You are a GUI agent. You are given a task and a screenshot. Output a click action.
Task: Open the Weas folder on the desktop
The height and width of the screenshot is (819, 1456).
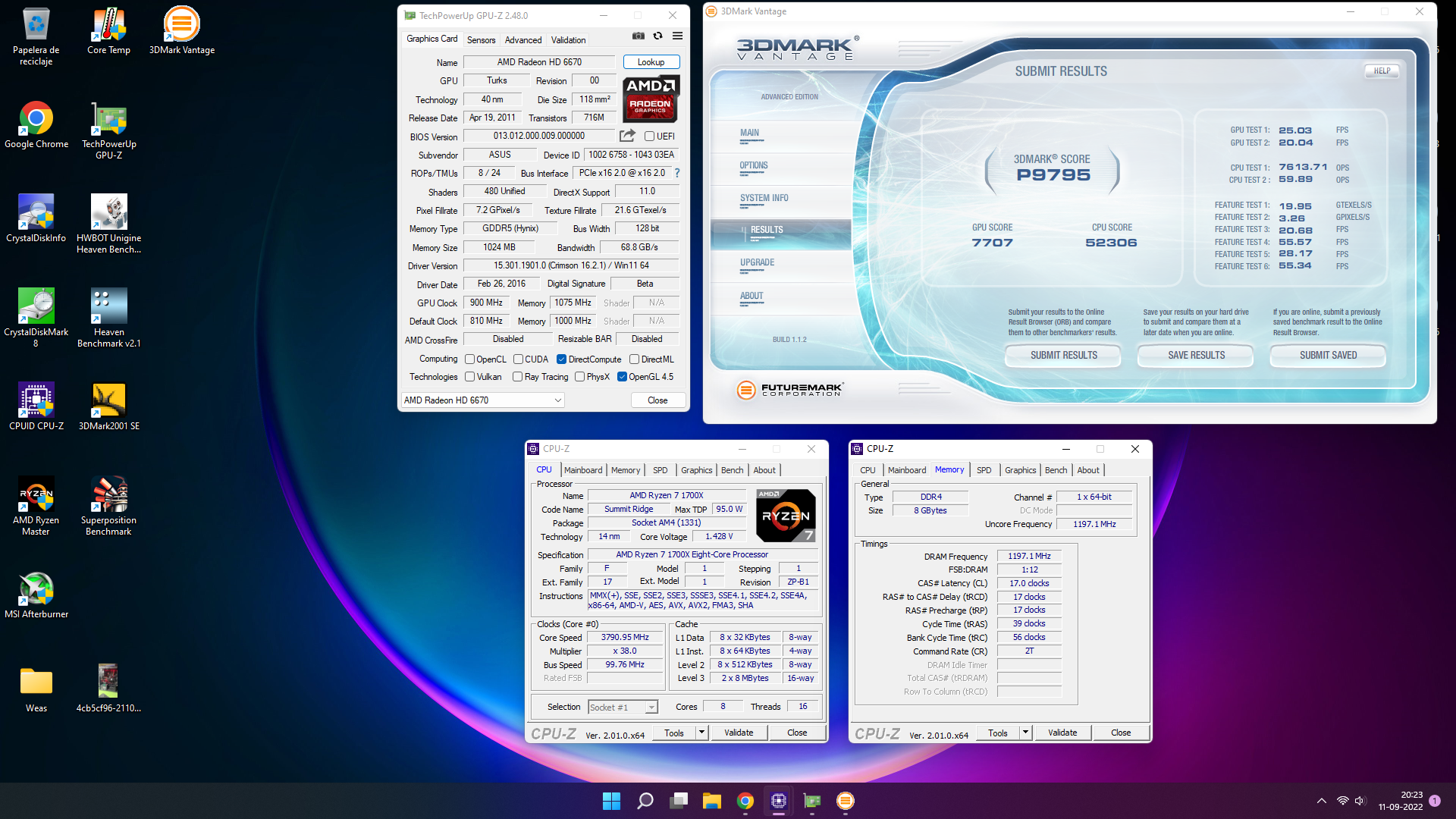tap(36, 689)
